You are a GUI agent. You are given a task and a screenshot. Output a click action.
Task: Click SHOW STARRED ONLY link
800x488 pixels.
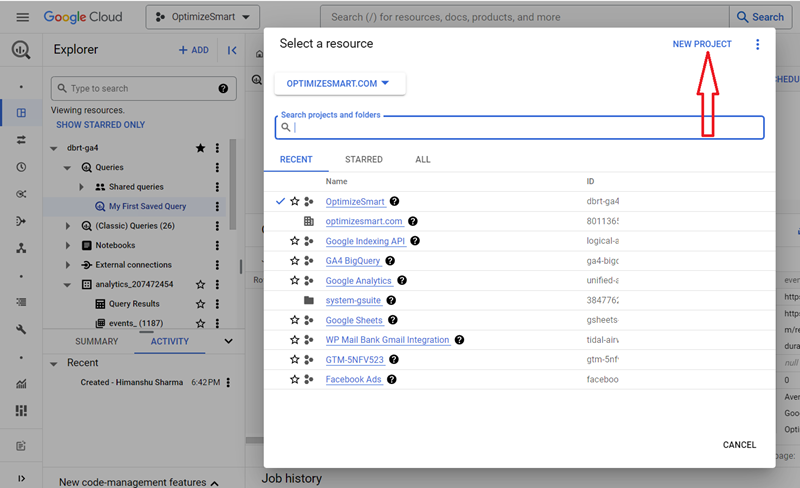click(x=101, y=125)
